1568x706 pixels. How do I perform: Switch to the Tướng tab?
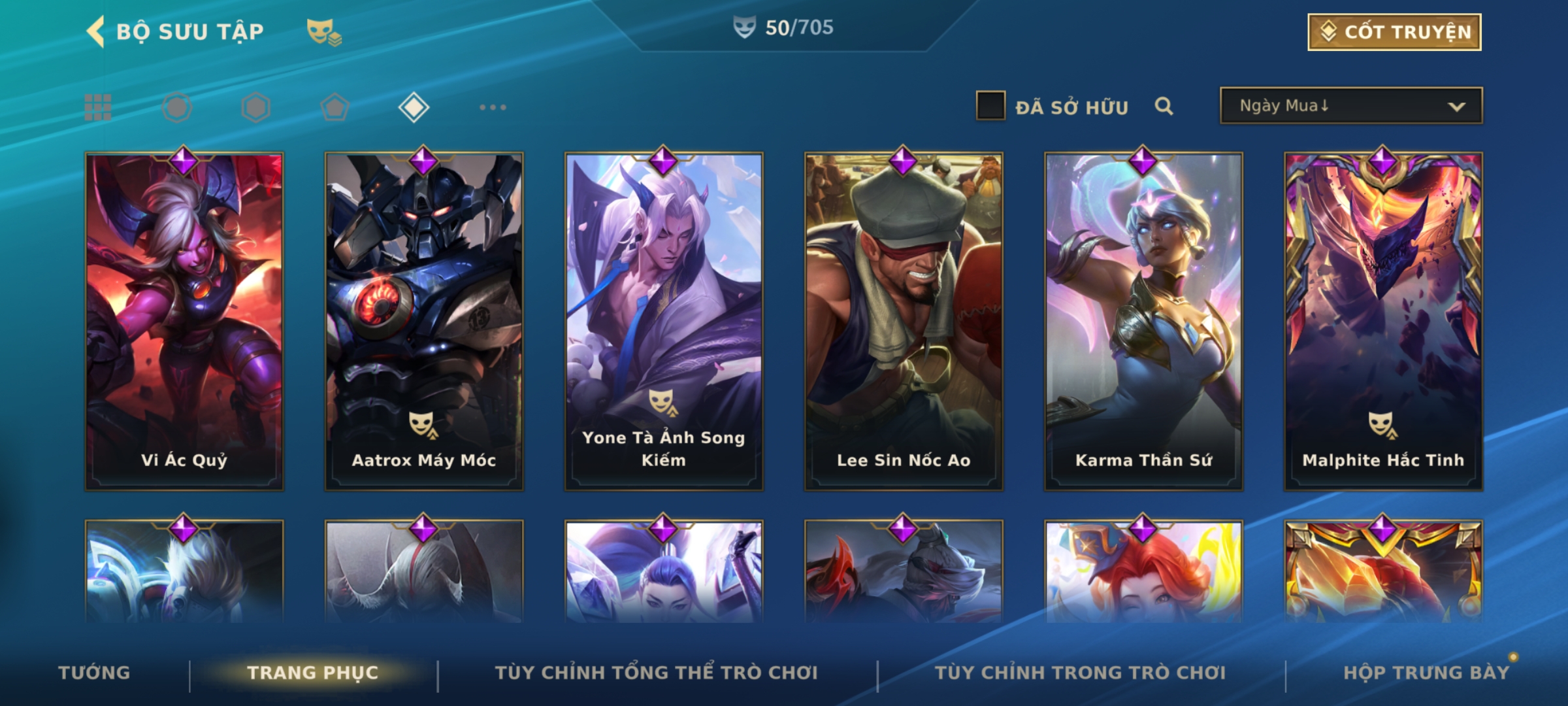[x=94, y=673]
